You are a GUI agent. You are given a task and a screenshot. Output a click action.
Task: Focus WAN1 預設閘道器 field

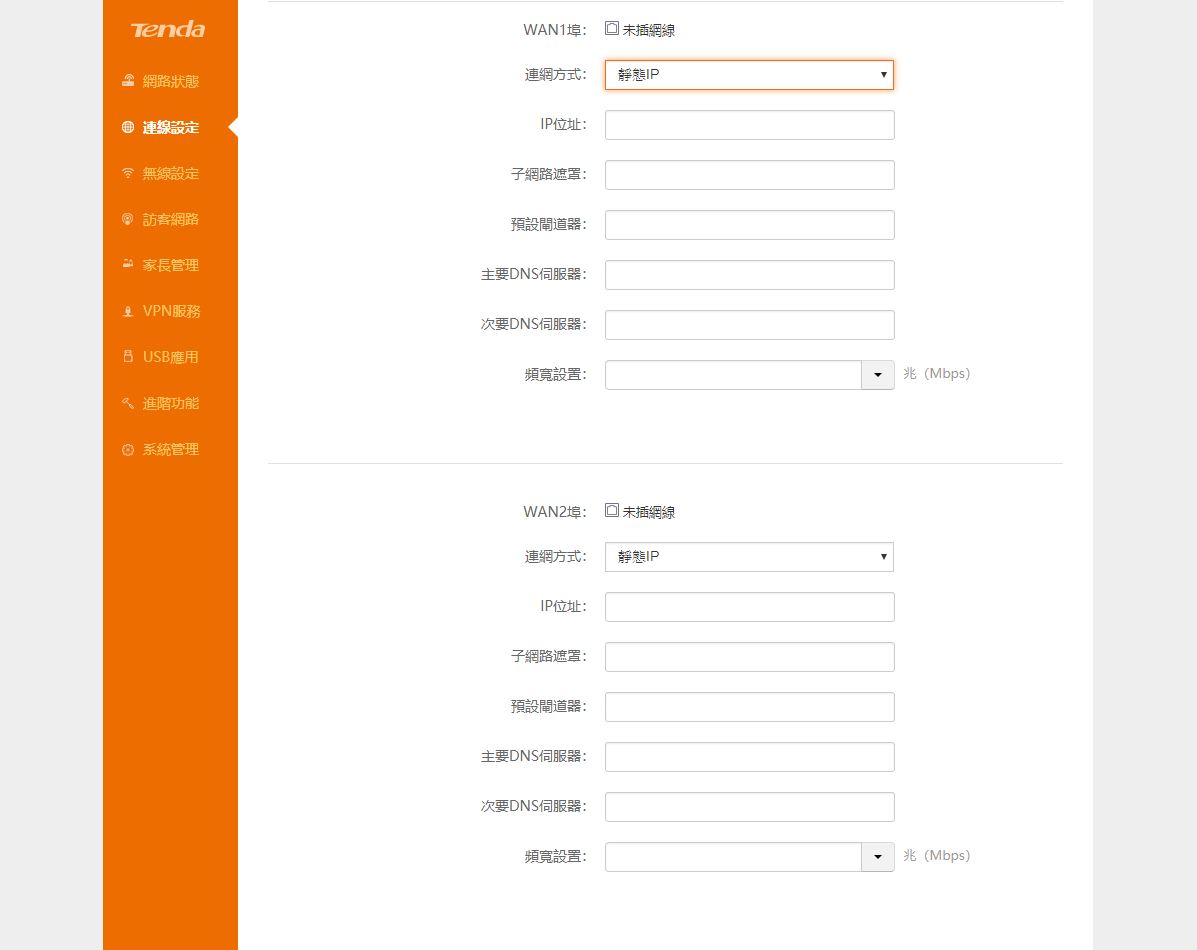click(x=750, y=225)
